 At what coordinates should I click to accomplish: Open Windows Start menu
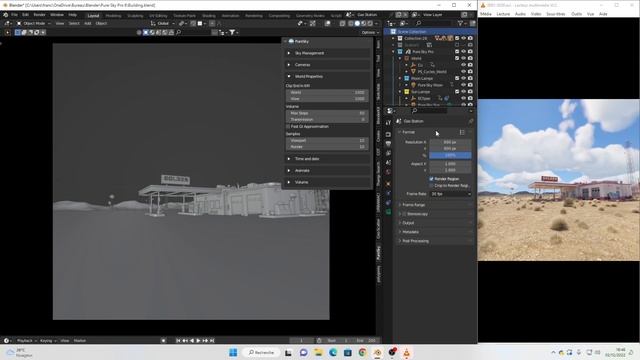coord(233,353)
